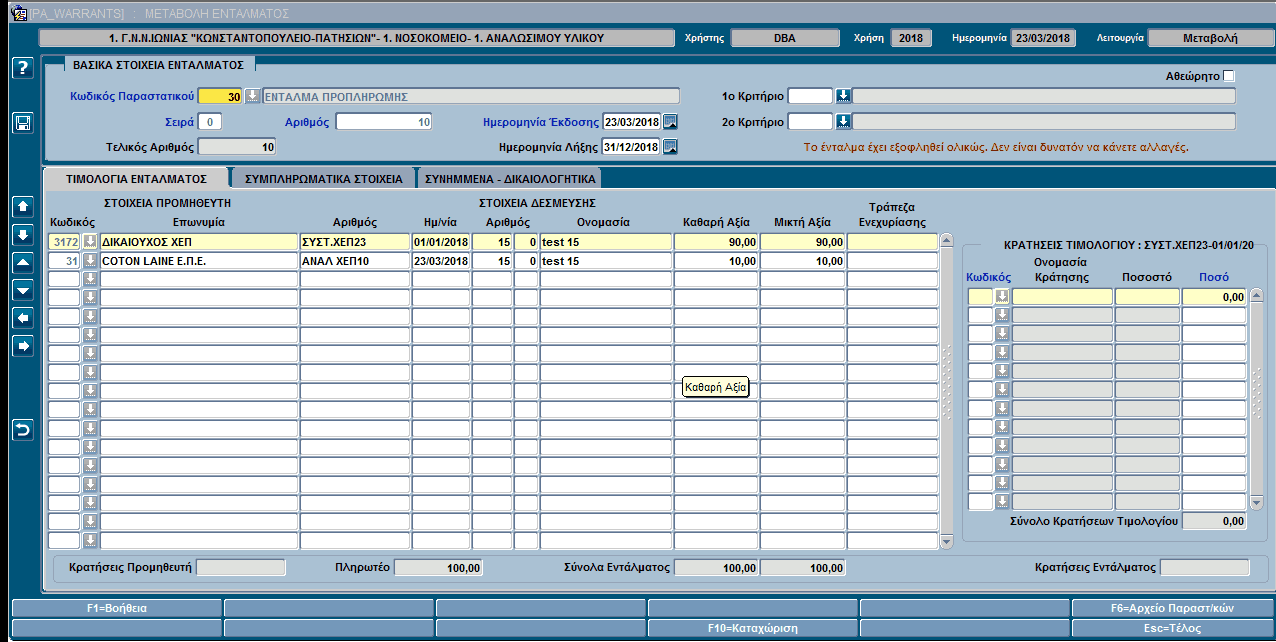Save the record via the floppy disk icon
1276x642 pixels.
(22, 123)
